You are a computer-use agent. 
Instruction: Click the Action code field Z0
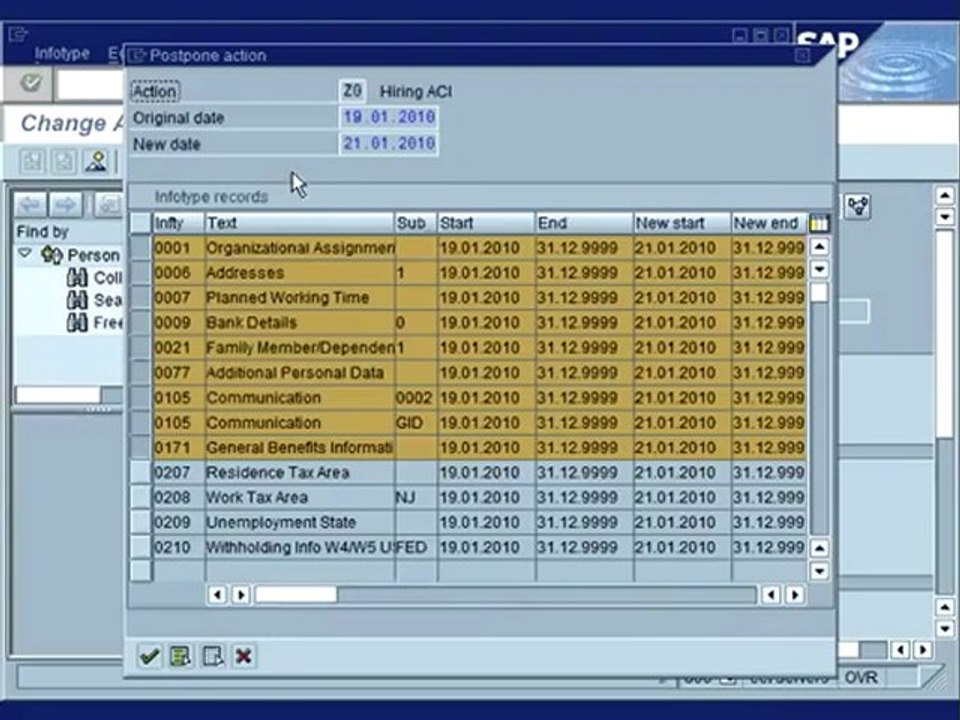(x=352, y=91)
